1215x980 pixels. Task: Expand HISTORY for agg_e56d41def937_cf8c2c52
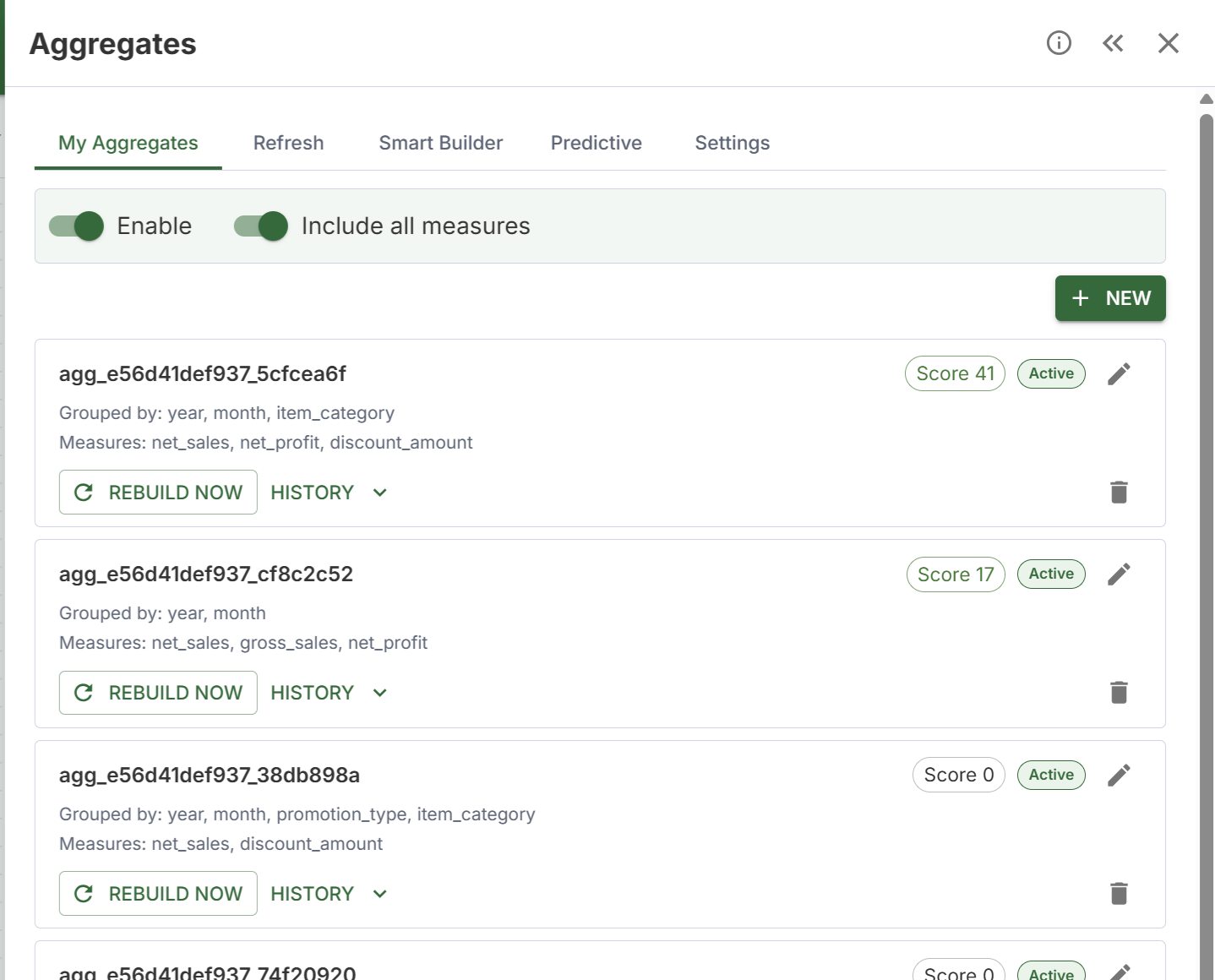[329, 693]
